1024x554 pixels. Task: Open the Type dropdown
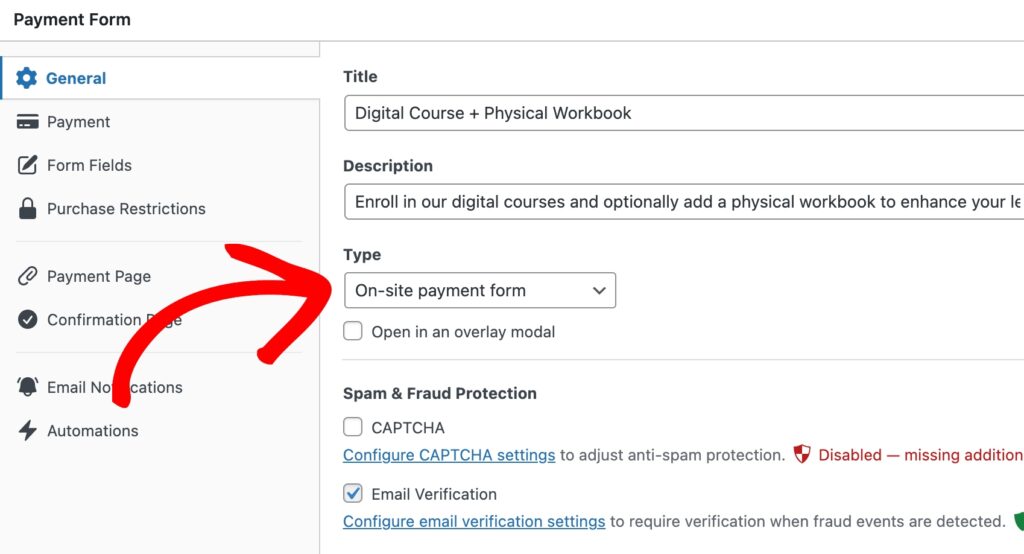tap(479, 290)
